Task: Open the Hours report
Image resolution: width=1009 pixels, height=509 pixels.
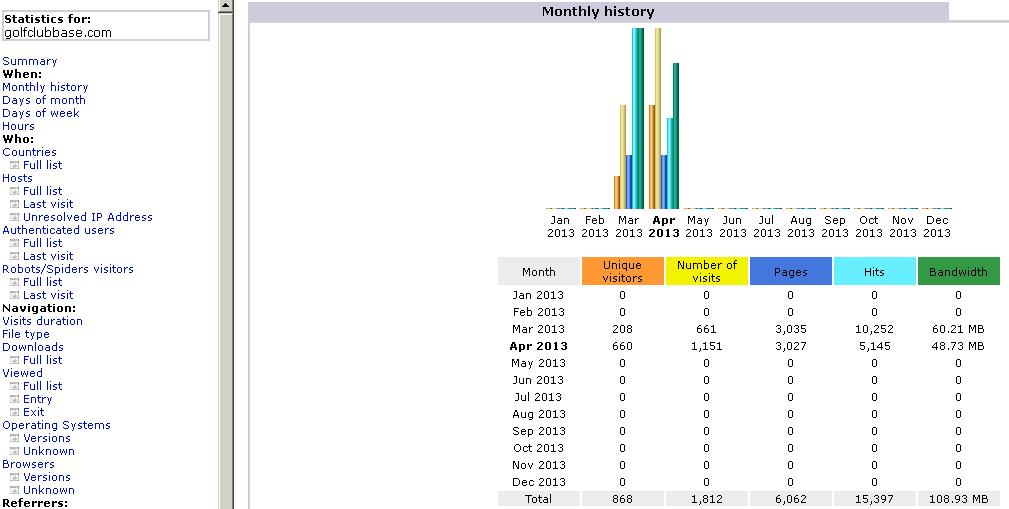Action: [x=18, y=126]
